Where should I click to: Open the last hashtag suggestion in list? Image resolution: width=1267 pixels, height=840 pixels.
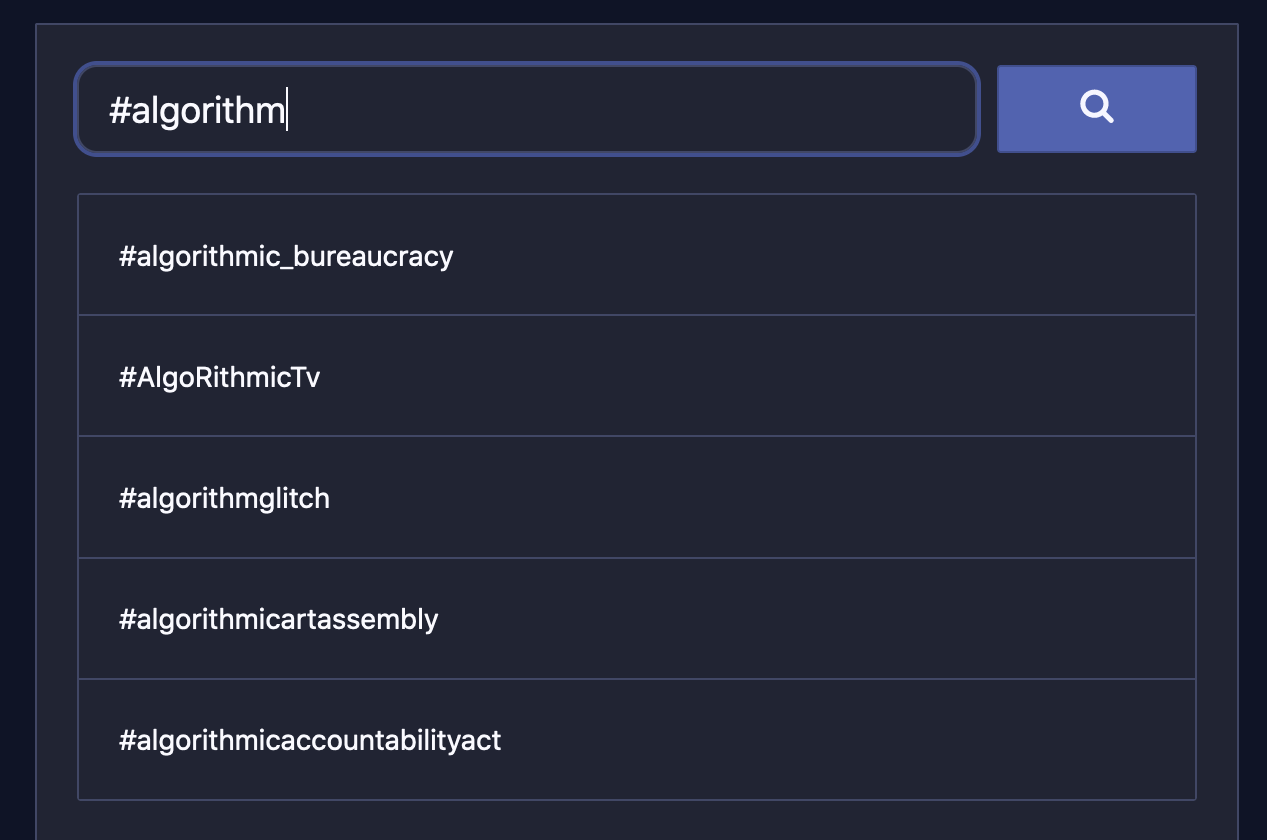click(x=637, y=739)
